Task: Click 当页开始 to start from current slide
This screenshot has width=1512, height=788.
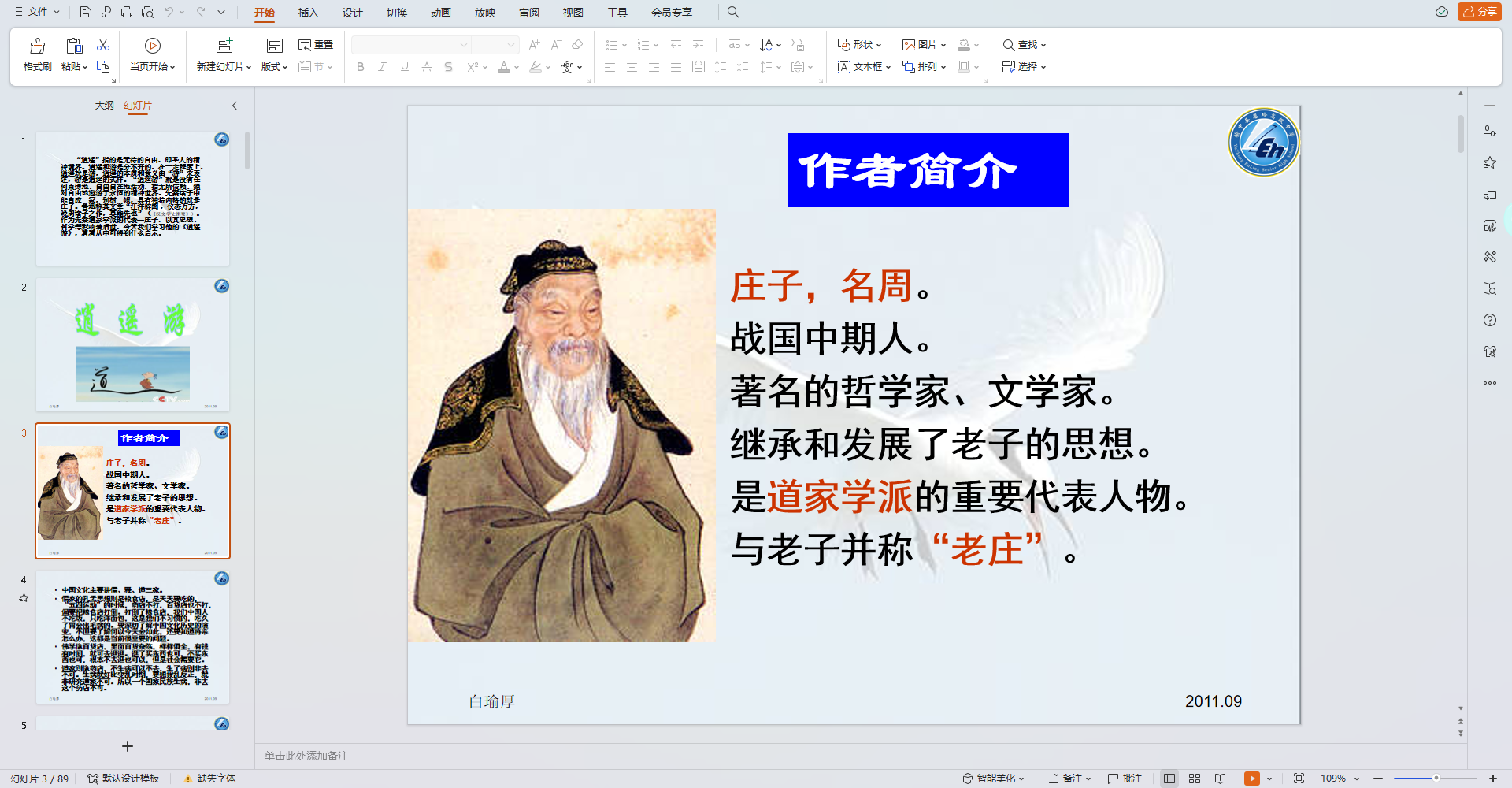Action: (x=153, y=54)
